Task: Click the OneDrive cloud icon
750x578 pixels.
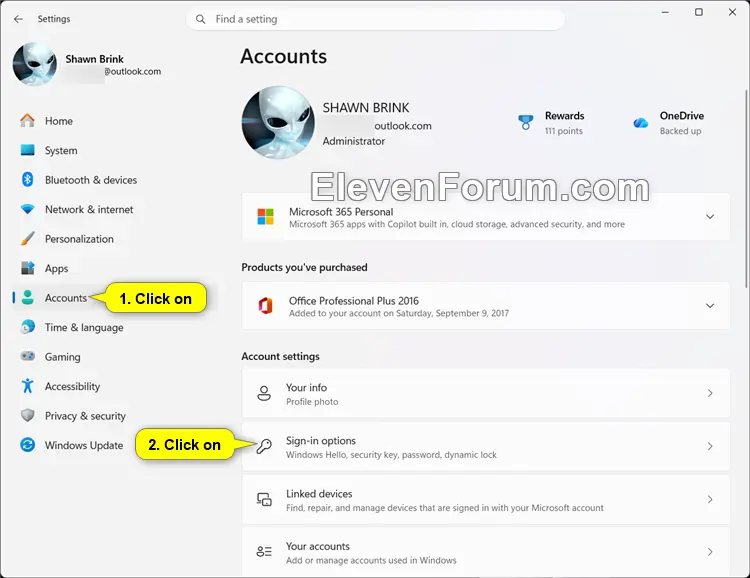Action: tap(640, 123)
